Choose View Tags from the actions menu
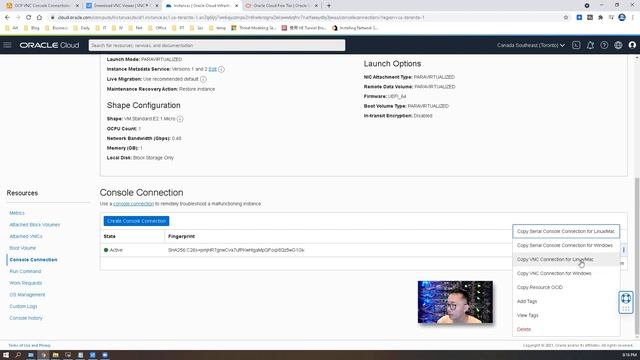This screenshot has height=360, width=640. 566,315
